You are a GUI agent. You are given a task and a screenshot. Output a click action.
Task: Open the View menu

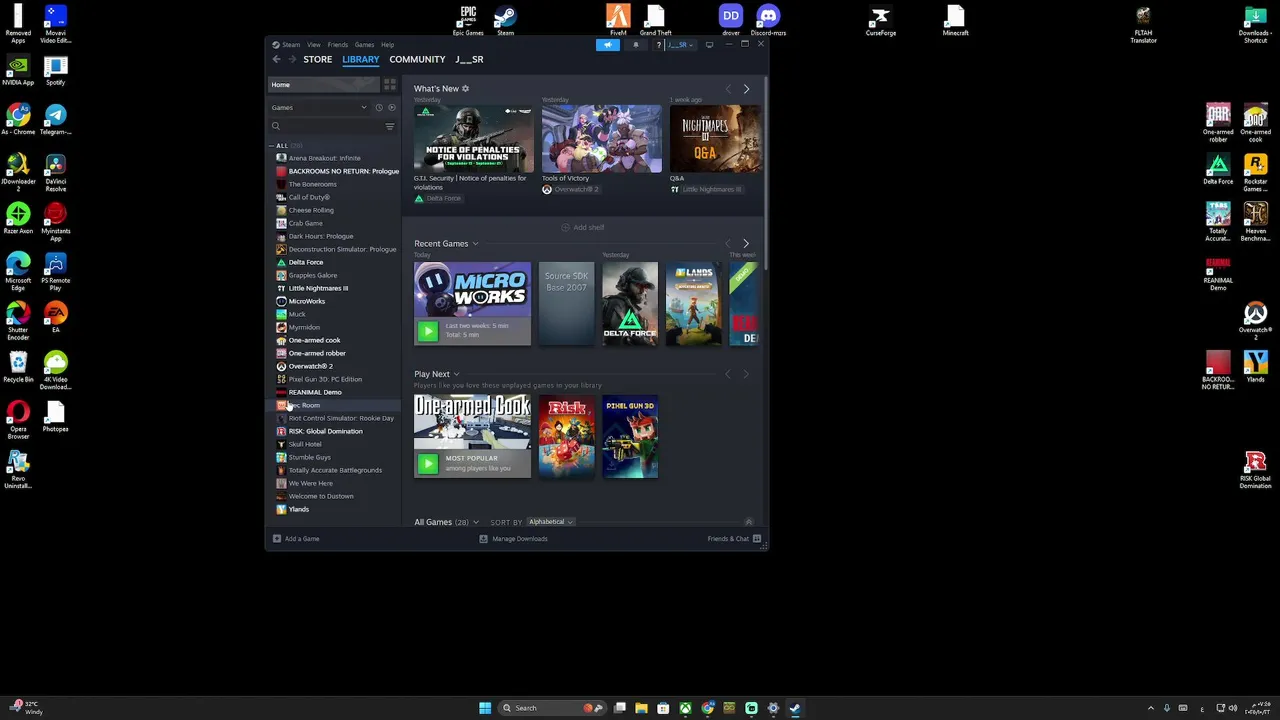[314, 45]
